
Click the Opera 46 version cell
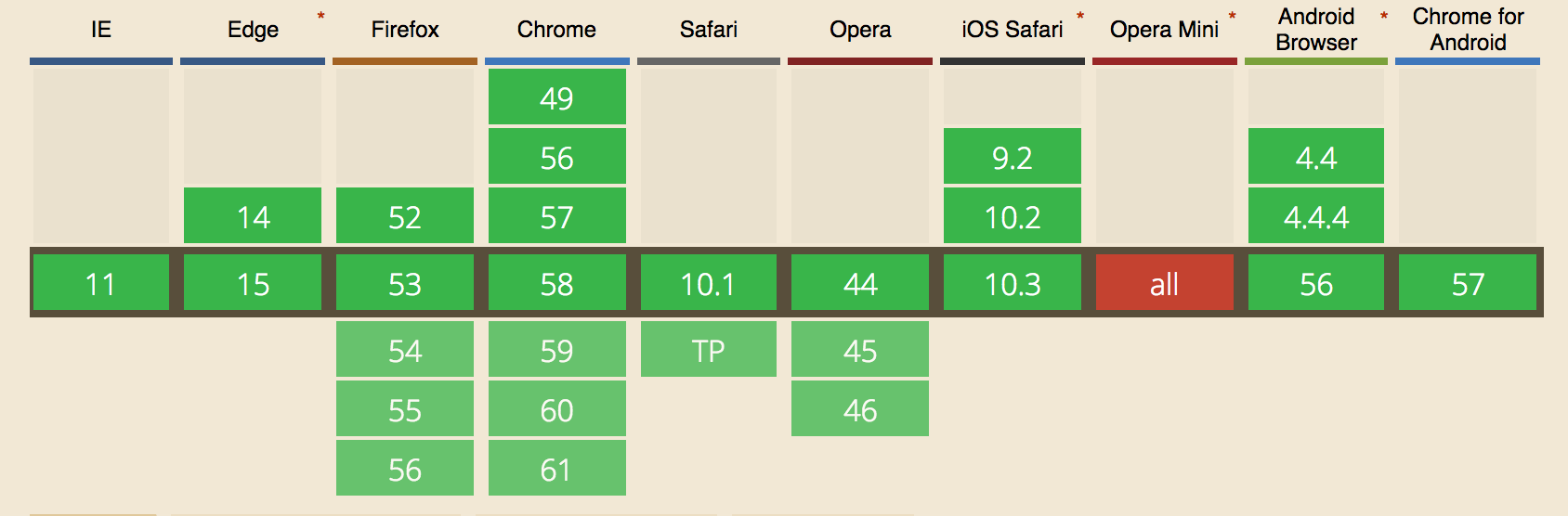coord(860,409)
